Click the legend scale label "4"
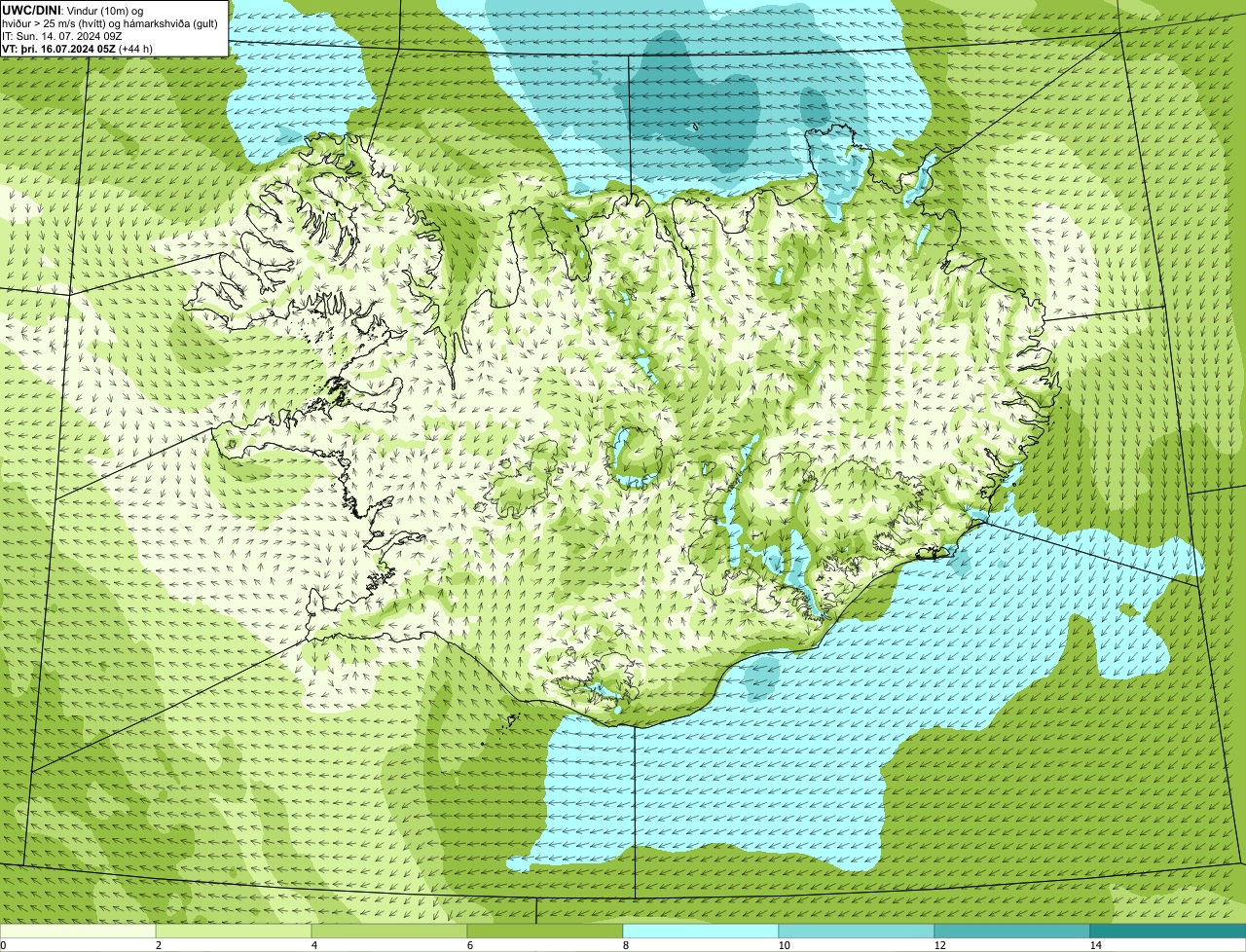1246x952 pixels. pos(313,945)
